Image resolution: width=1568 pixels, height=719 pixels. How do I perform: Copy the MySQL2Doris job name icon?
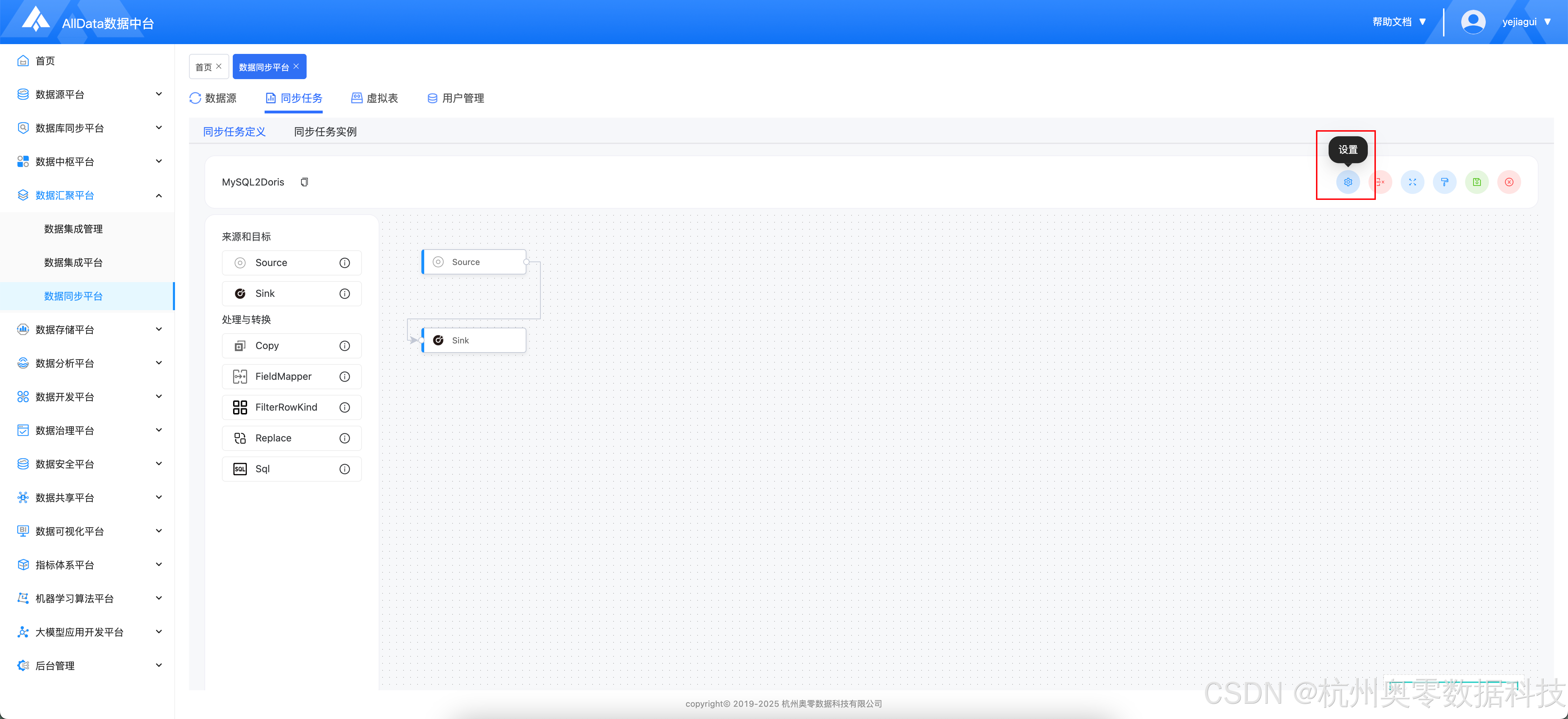(x=304, y=182)
